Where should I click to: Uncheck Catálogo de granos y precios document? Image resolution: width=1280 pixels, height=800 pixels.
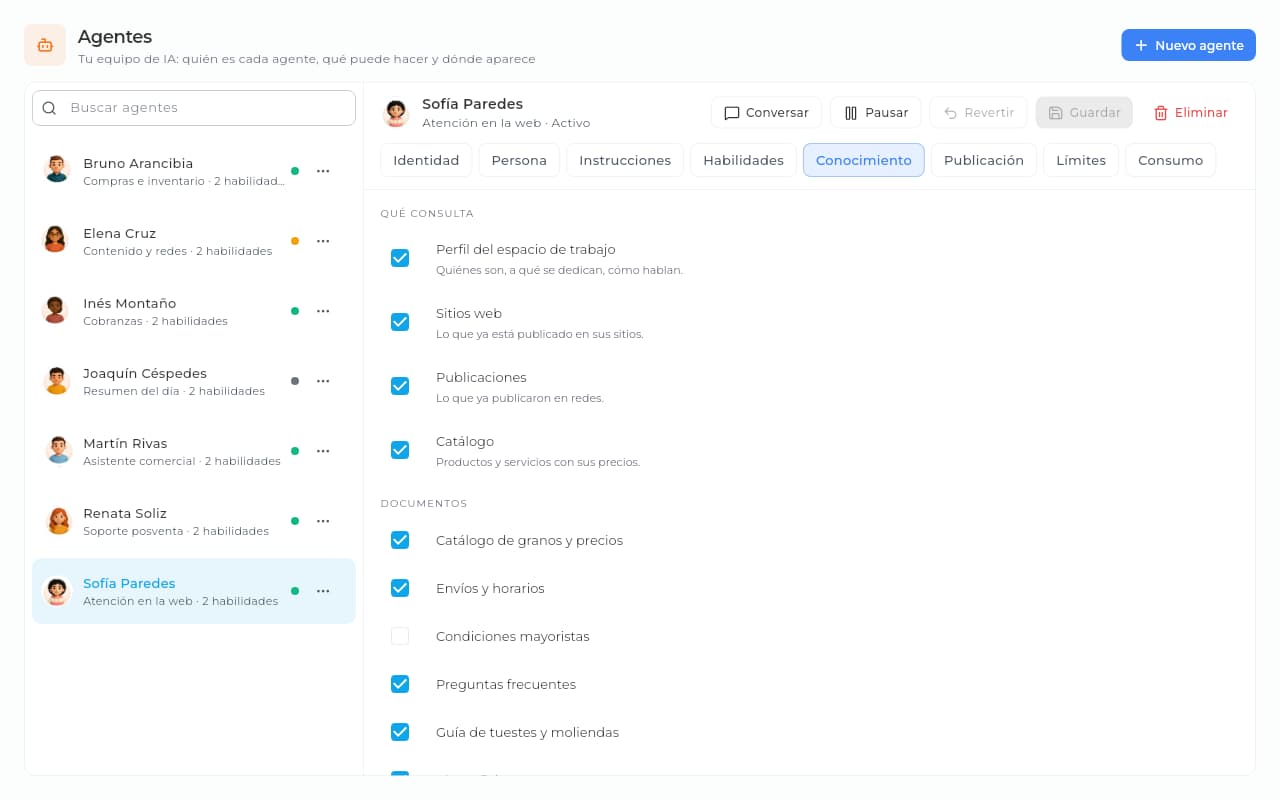tap(400, 540)
